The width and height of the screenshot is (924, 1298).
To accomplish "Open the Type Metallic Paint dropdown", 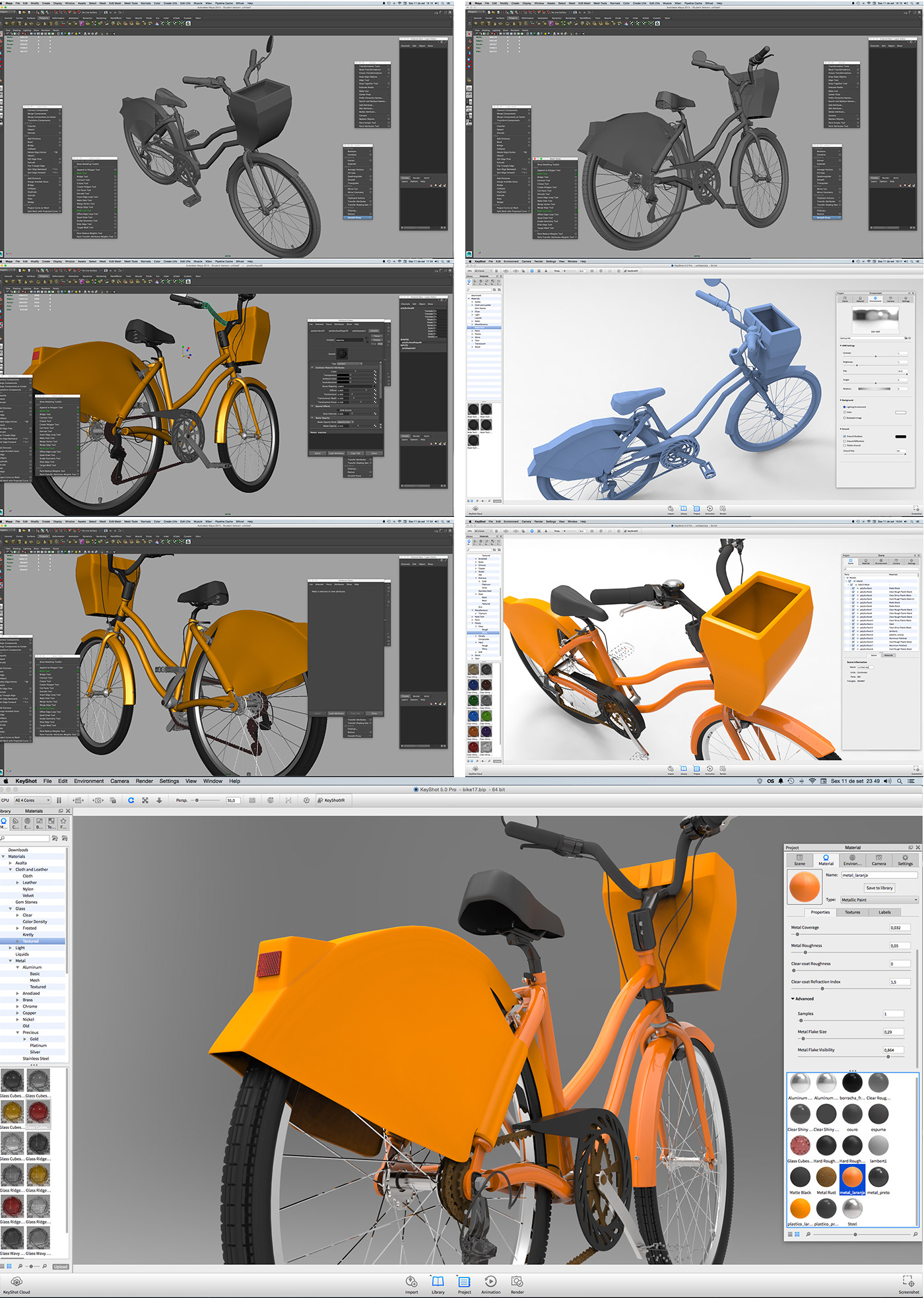I will [x=879, y=900].
